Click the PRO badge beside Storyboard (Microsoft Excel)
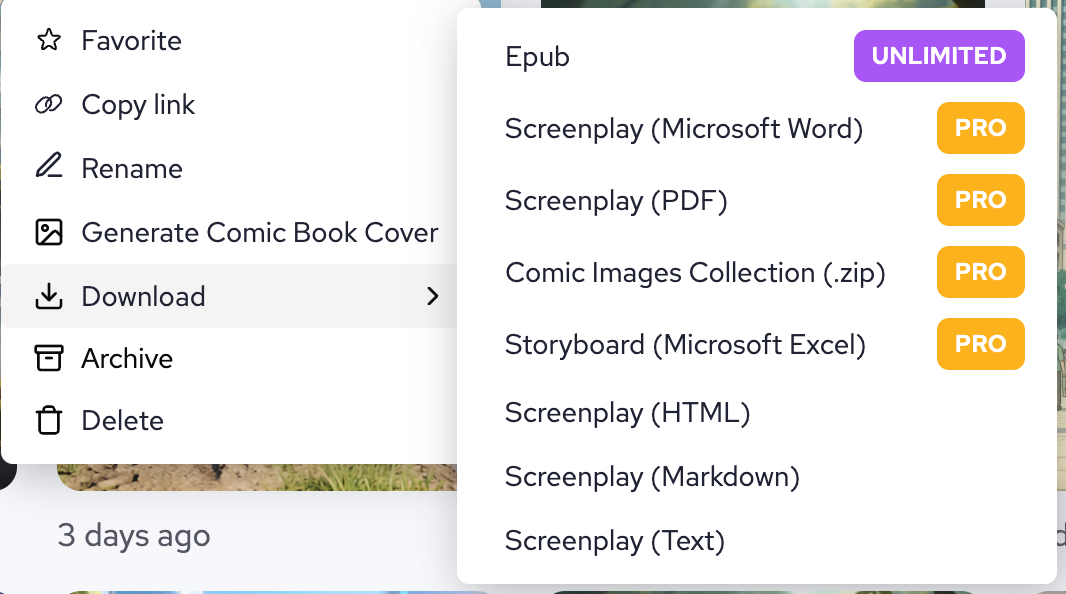 980,344
